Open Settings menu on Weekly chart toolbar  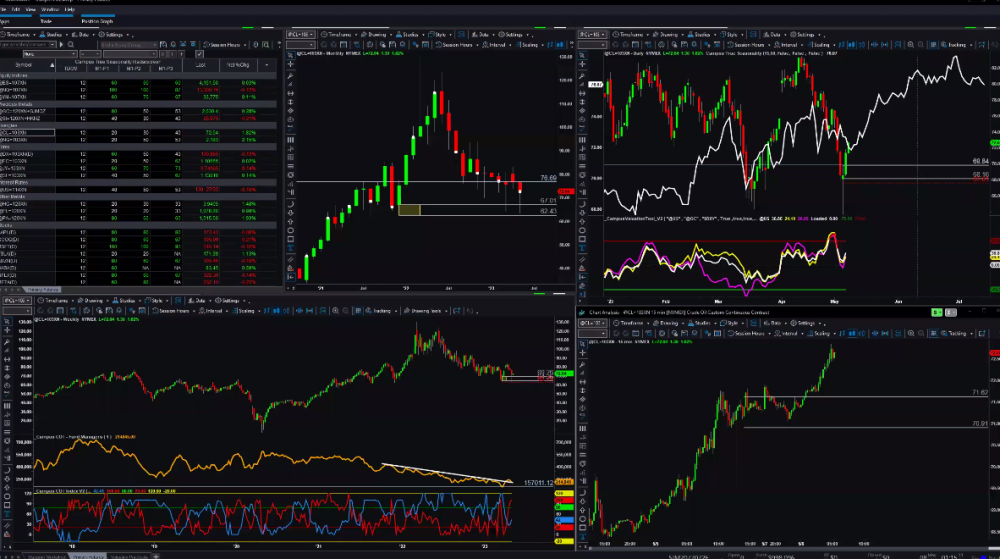(230, 300)
